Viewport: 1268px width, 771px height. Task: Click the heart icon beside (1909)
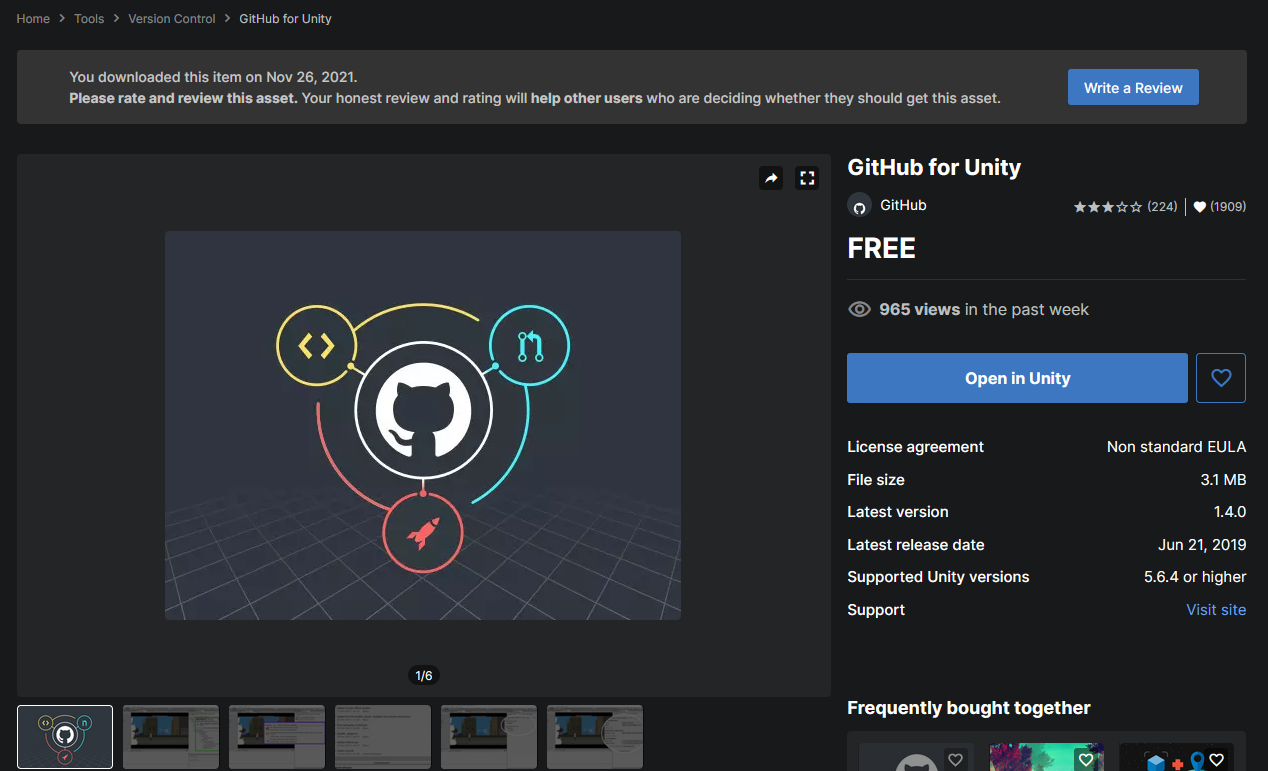[1200, 207]
